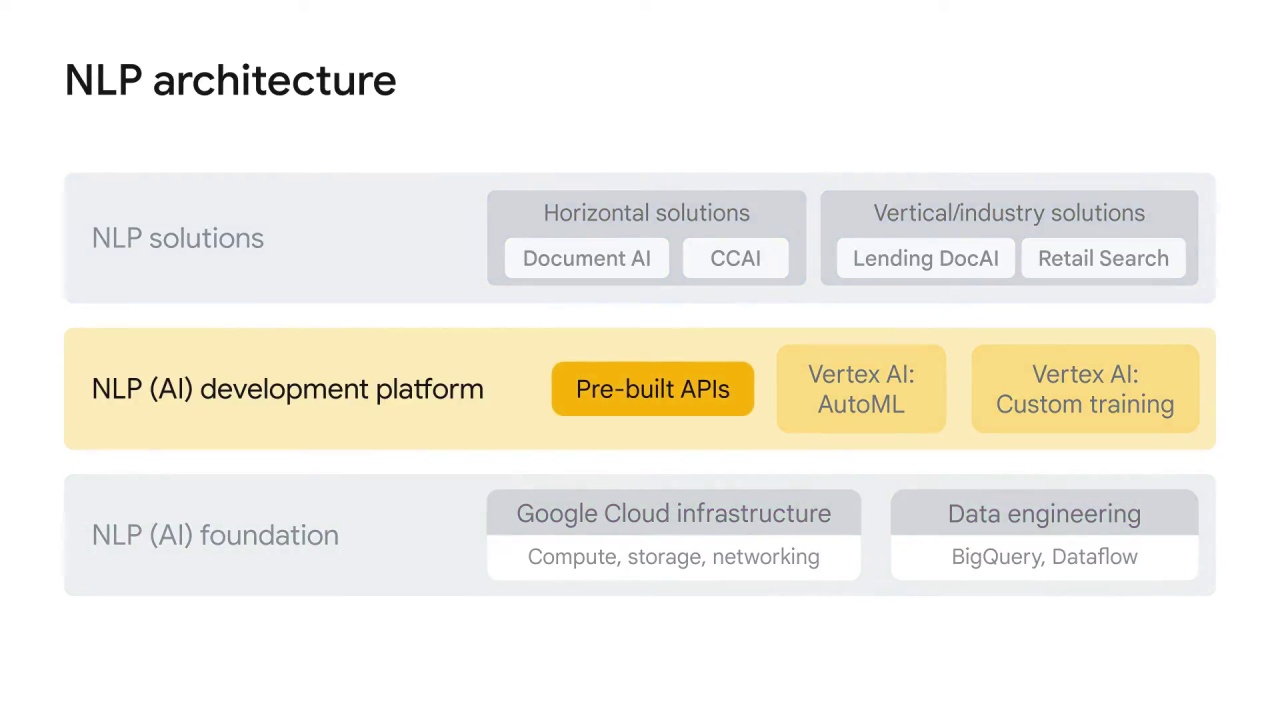The image size is (1280, 720).
Task: Click the Vertex AI: AutoML box
Action: (860, 389)
